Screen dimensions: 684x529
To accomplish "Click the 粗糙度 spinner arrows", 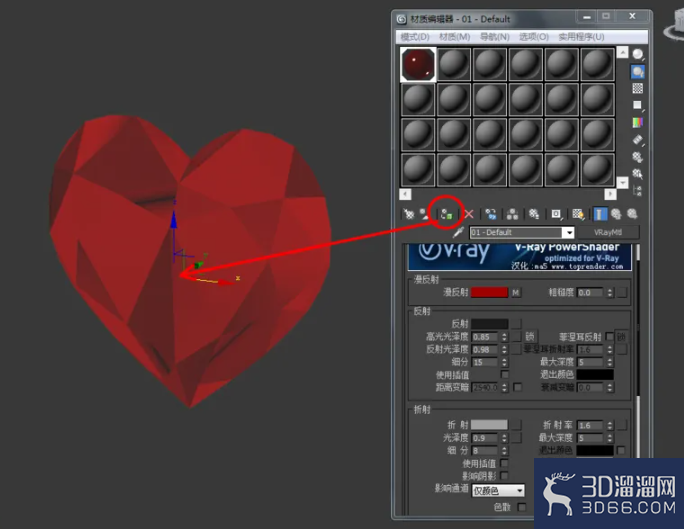I will pos(610,292).
